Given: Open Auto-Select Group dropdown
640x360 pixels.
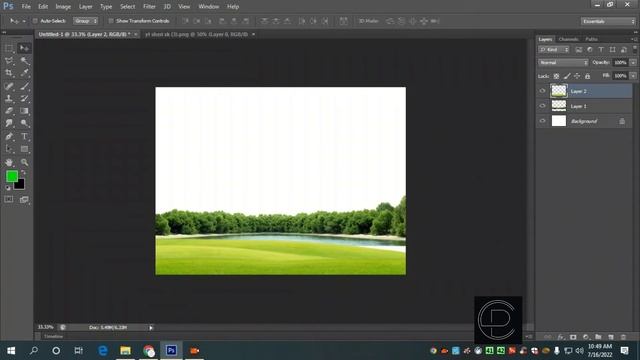Looking at the screenshot, I should 85,21.
